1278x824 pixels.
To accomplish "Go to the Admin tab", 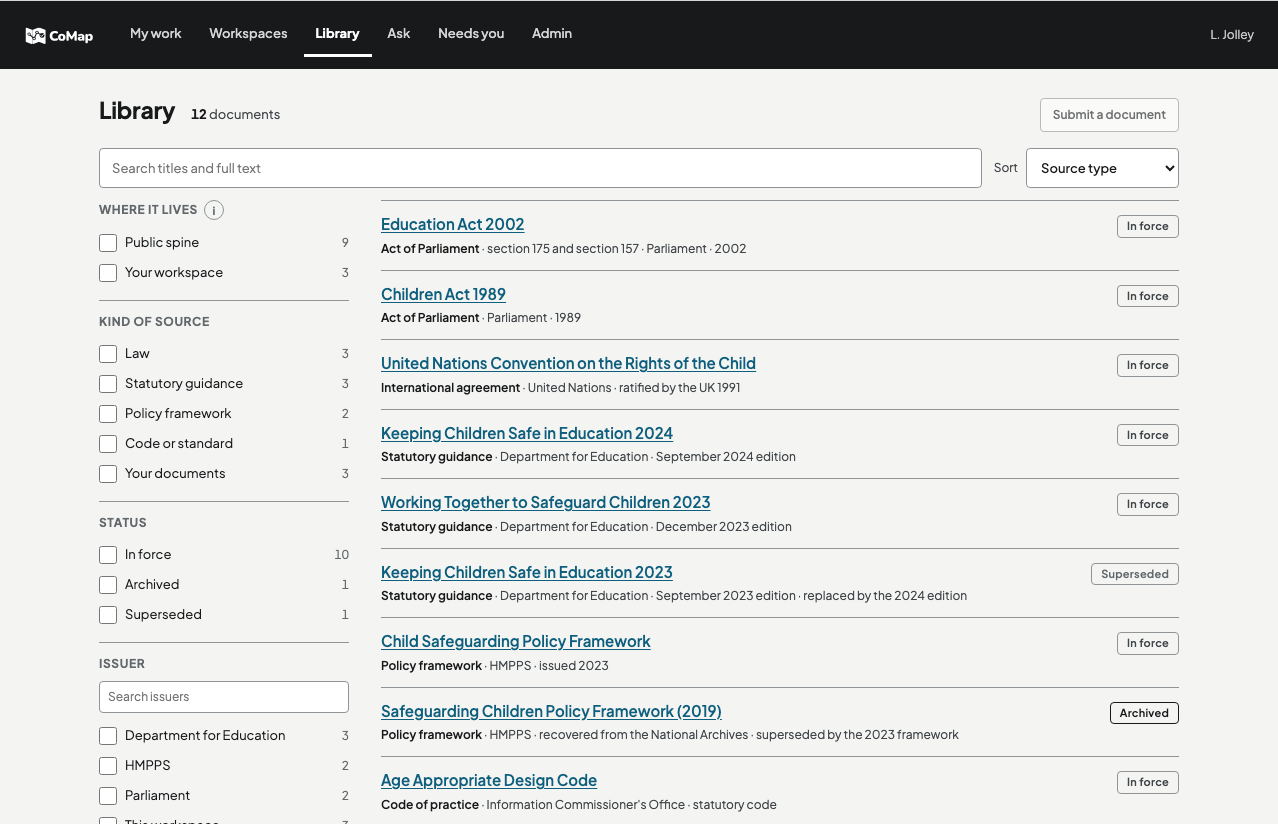I will [x=552, y=33].
